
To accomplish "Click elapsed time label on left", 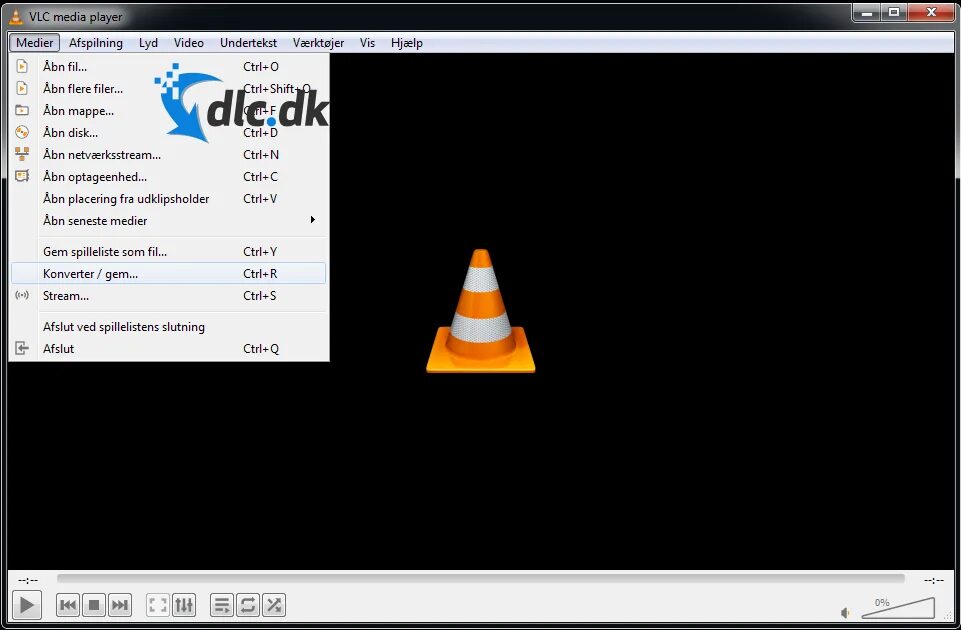I will pyautogui.click(x=28, y=579).
